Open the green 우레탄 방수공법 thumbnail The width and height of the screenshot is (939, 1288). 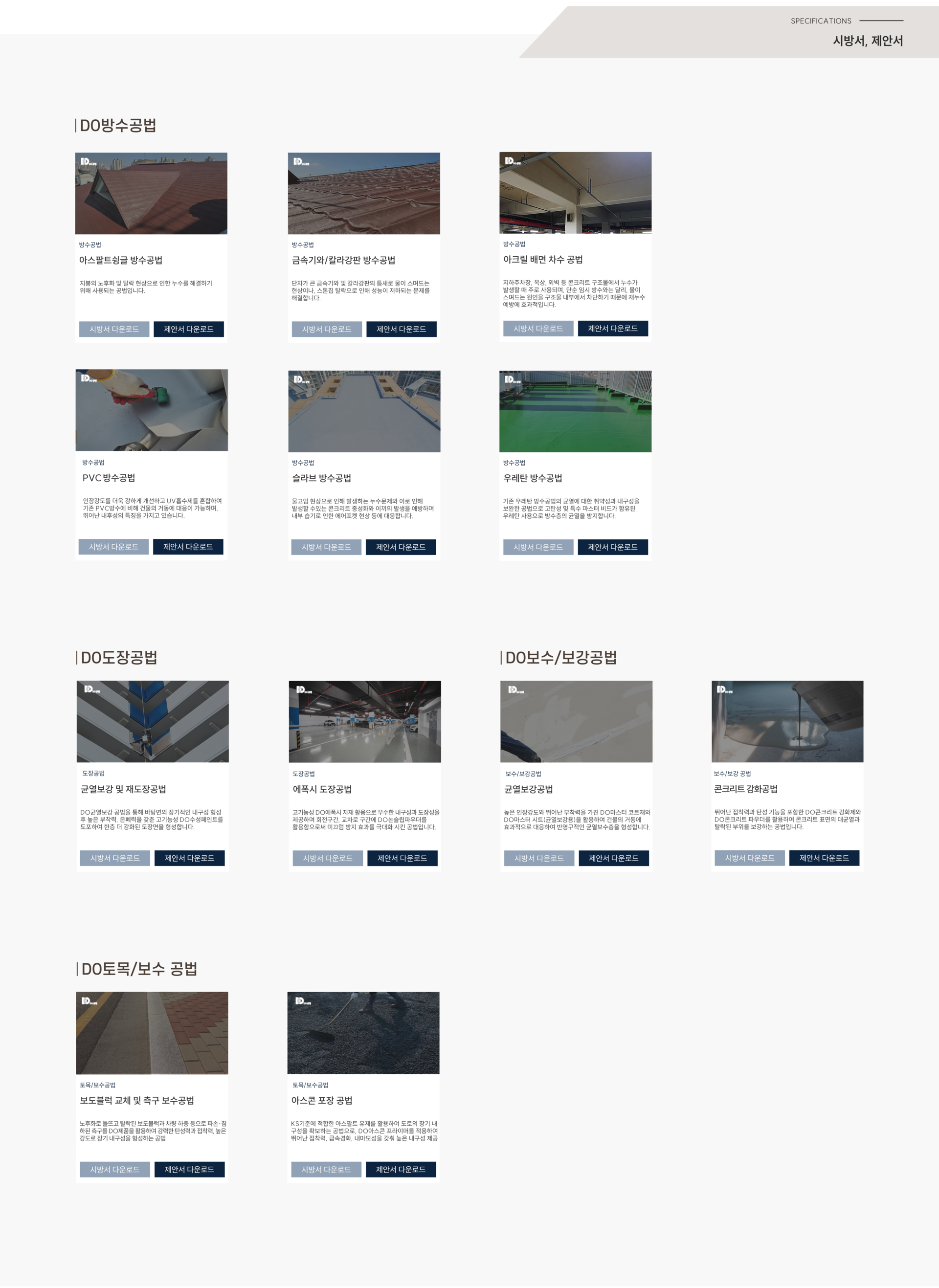click(575, 411)
